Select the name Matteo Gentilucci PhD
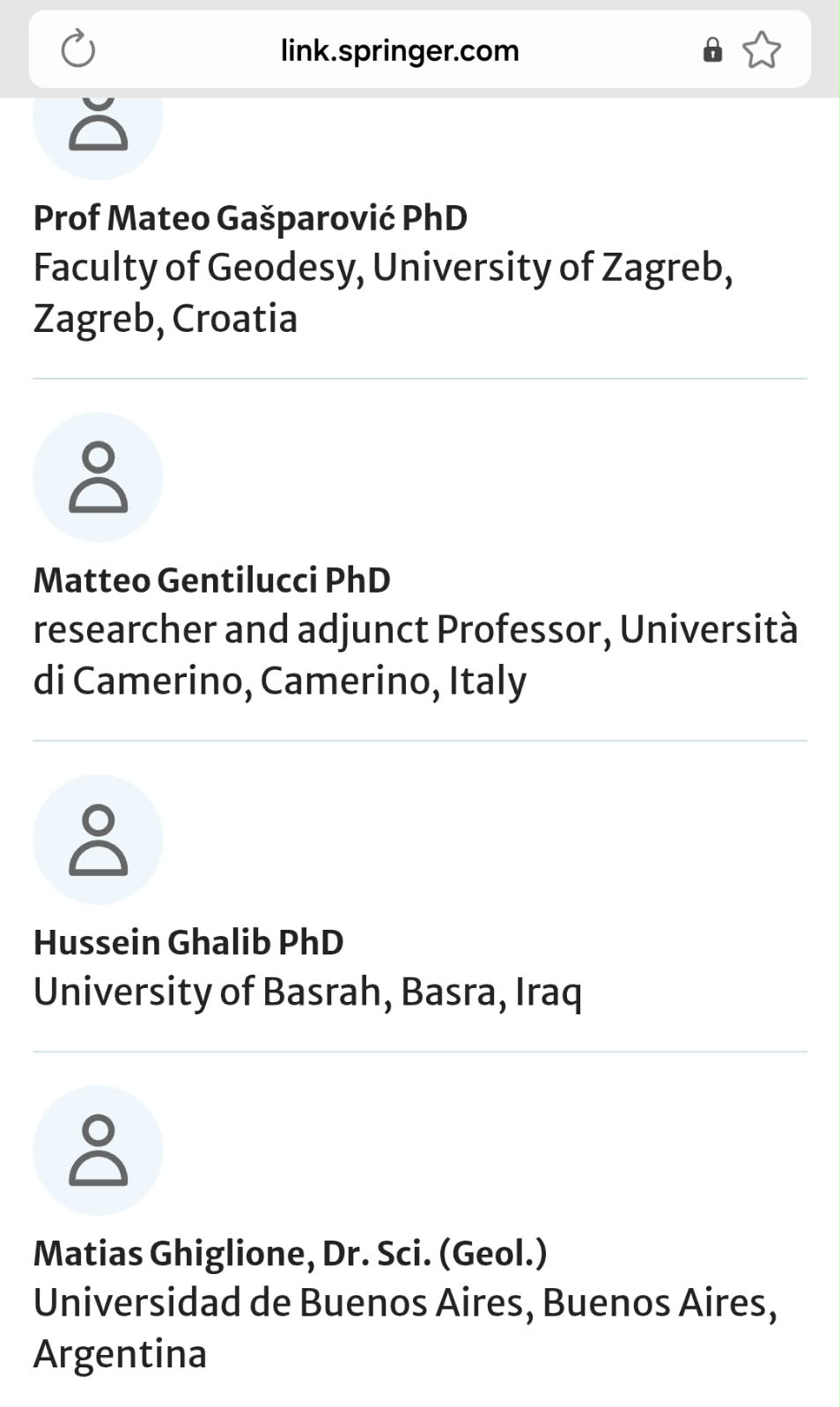Screen dimensions: 840x1407 pos(212,580)
